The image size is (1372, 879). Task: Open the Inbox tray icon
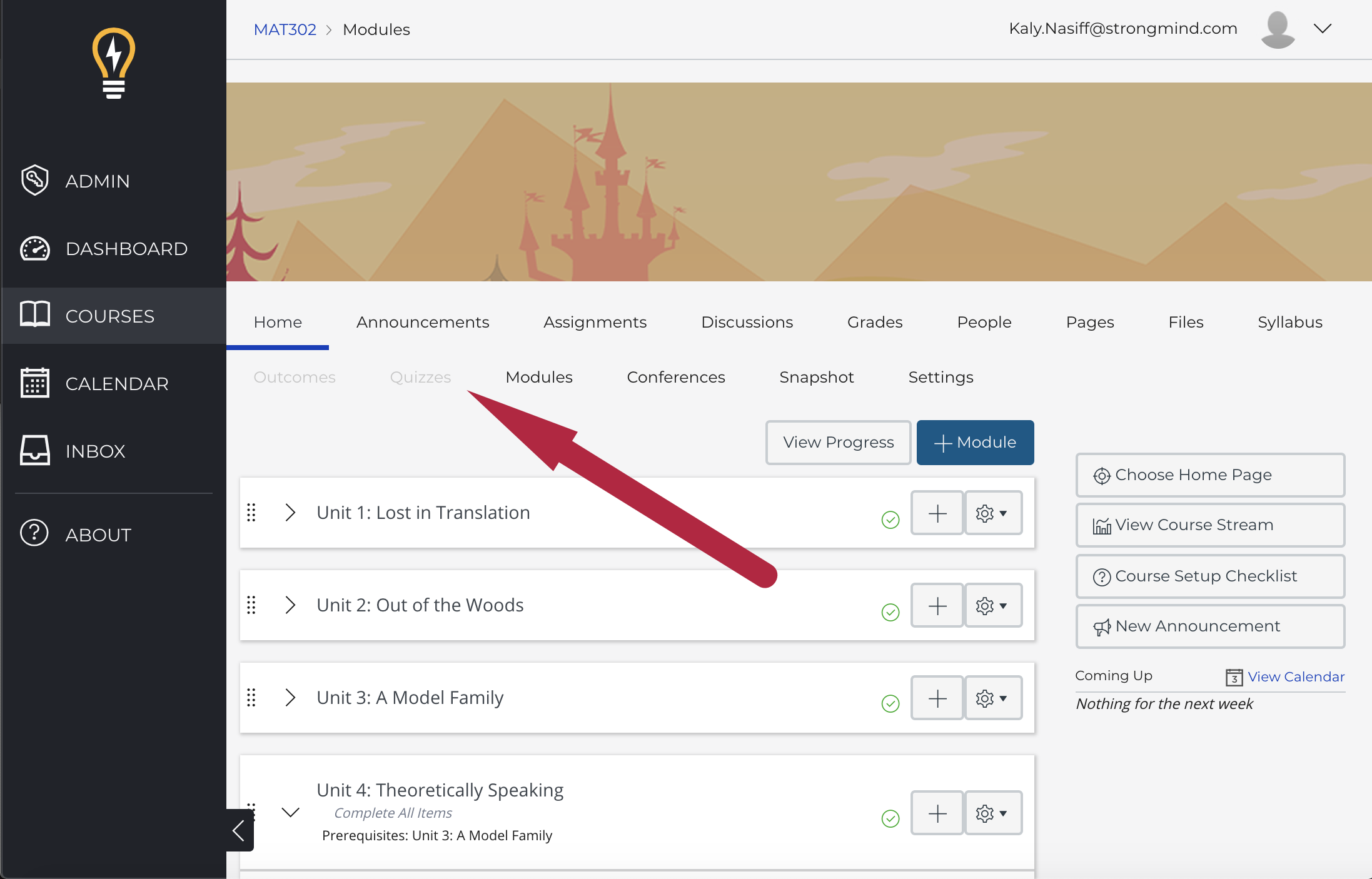click(x=34, y=451)
